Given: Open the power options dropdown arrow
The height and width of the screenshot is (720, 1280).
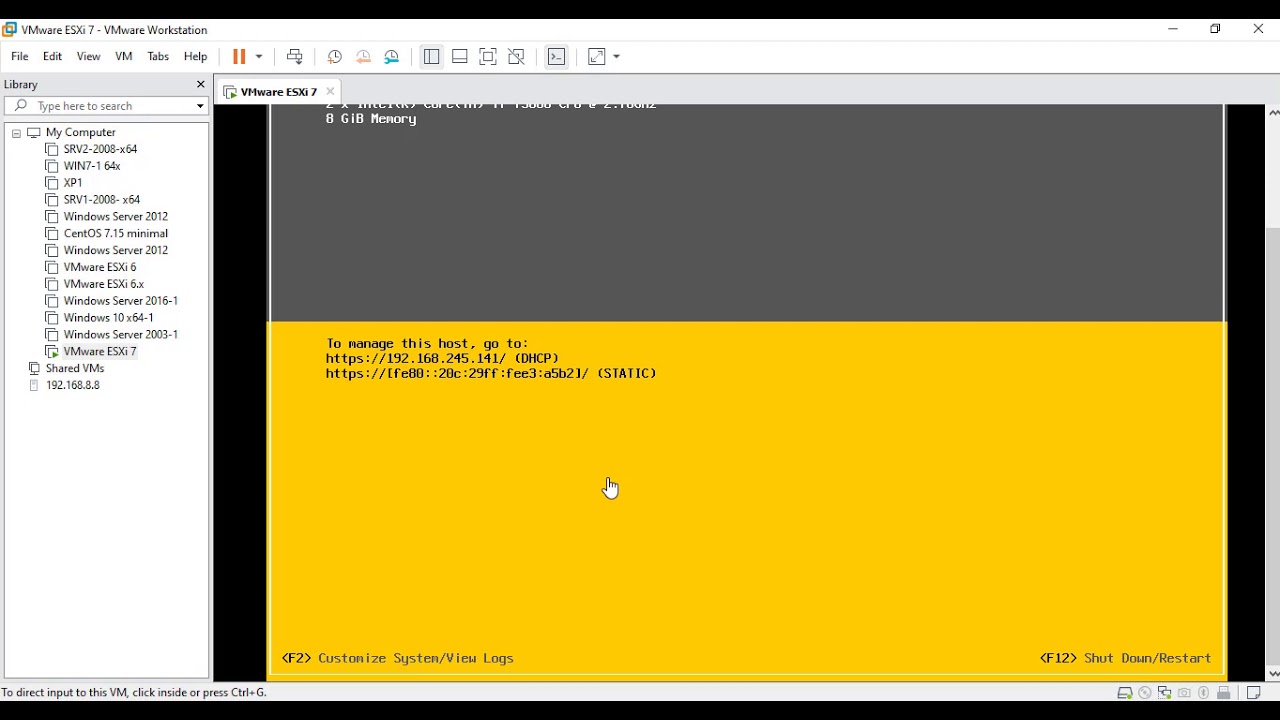Looking at the screenshot, I should click(x=259, y=57).
